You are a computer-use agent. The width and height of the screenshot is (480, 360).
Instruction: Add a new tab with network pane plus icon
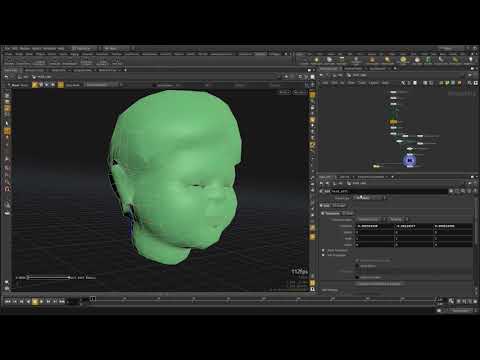(395, 69)
